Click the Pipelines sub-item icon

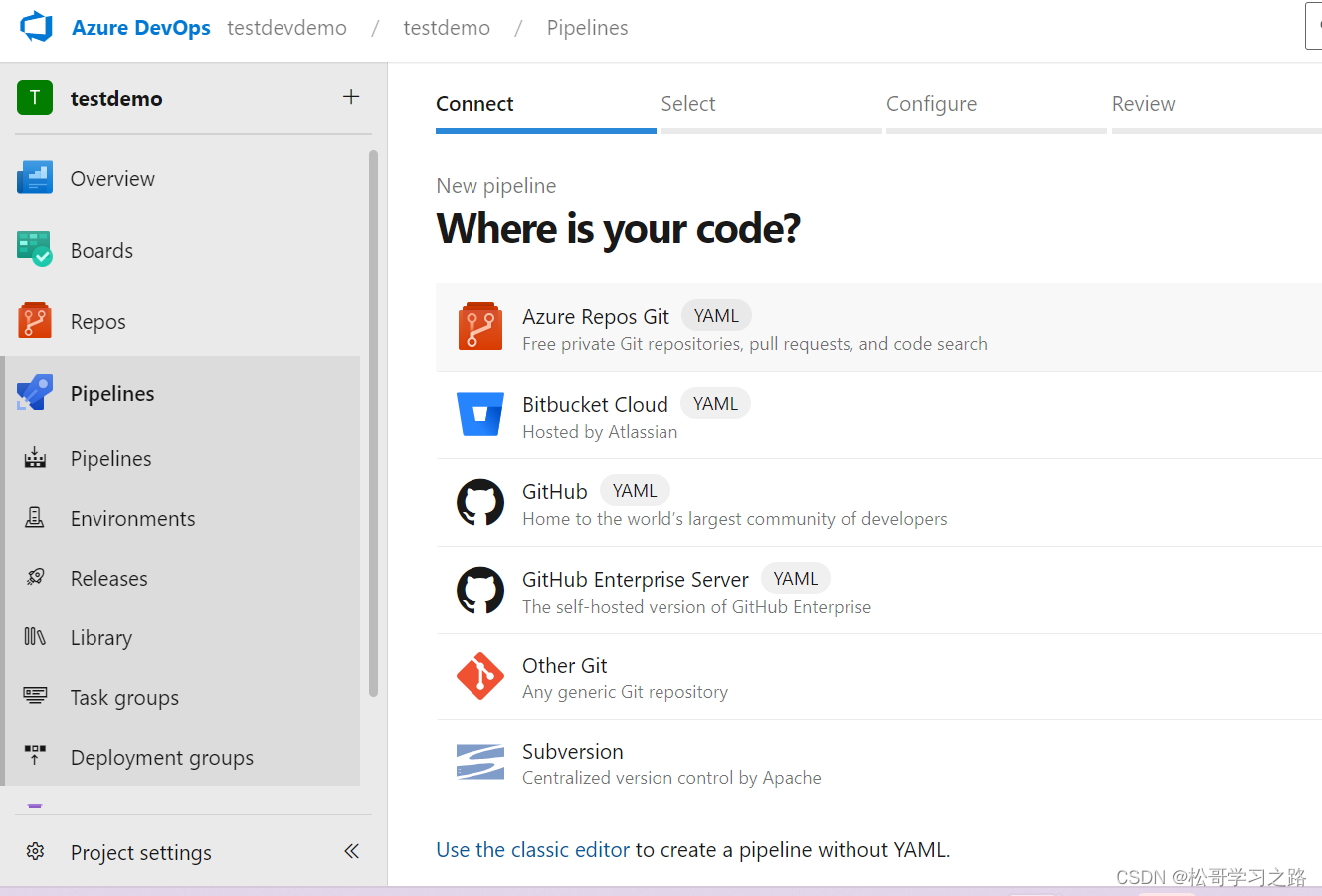[35, 457]
